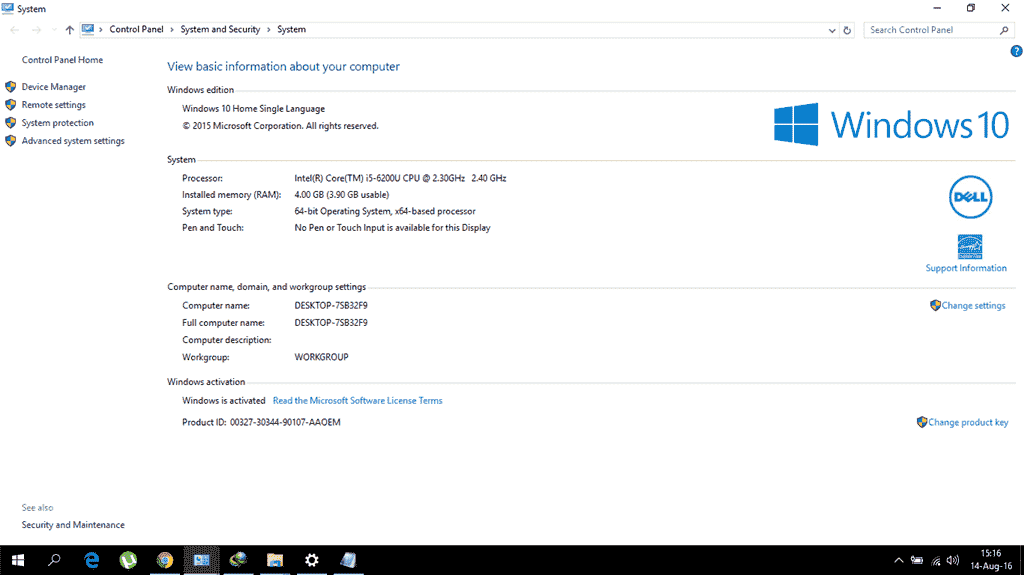Click the shield icon beside Change product key

921,422
